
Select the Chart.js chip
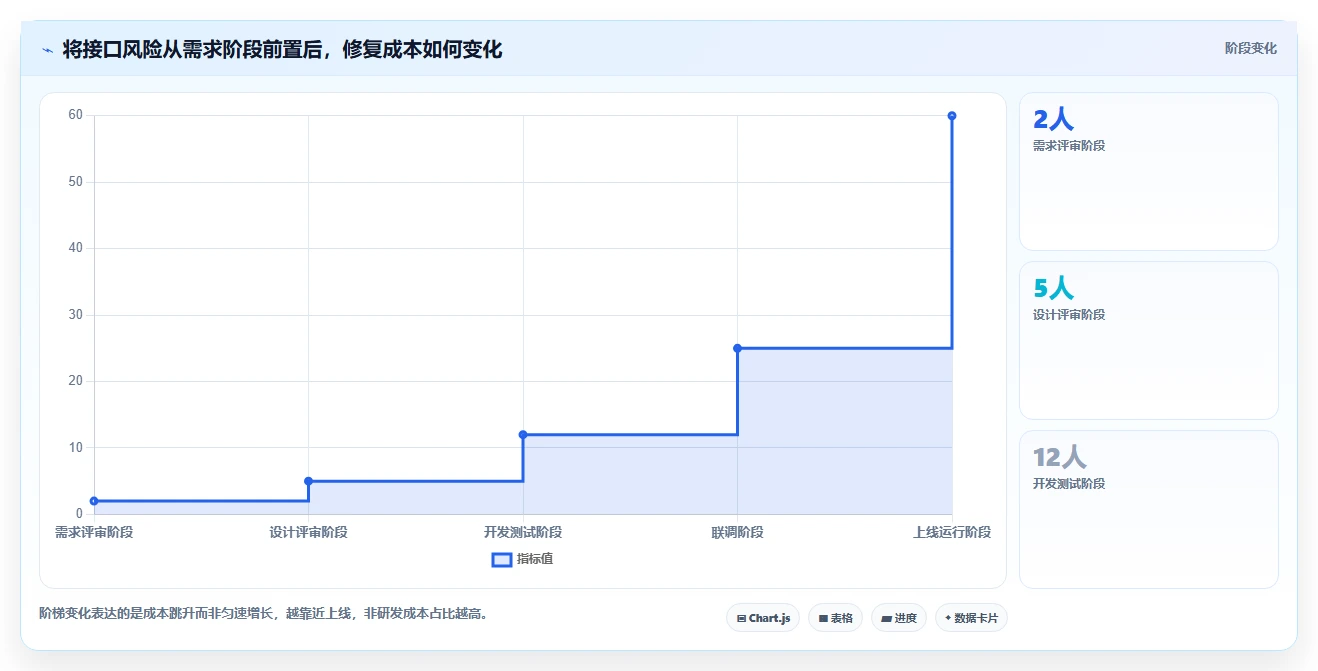point(763,618)
